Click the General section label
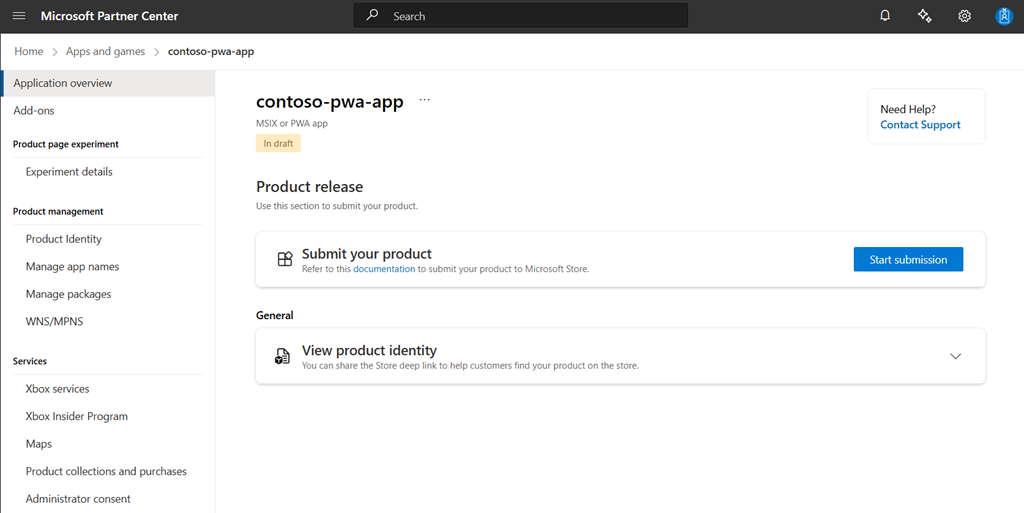Image resolution: width=1024 pixels, height=513 pixels. (275, 315)
